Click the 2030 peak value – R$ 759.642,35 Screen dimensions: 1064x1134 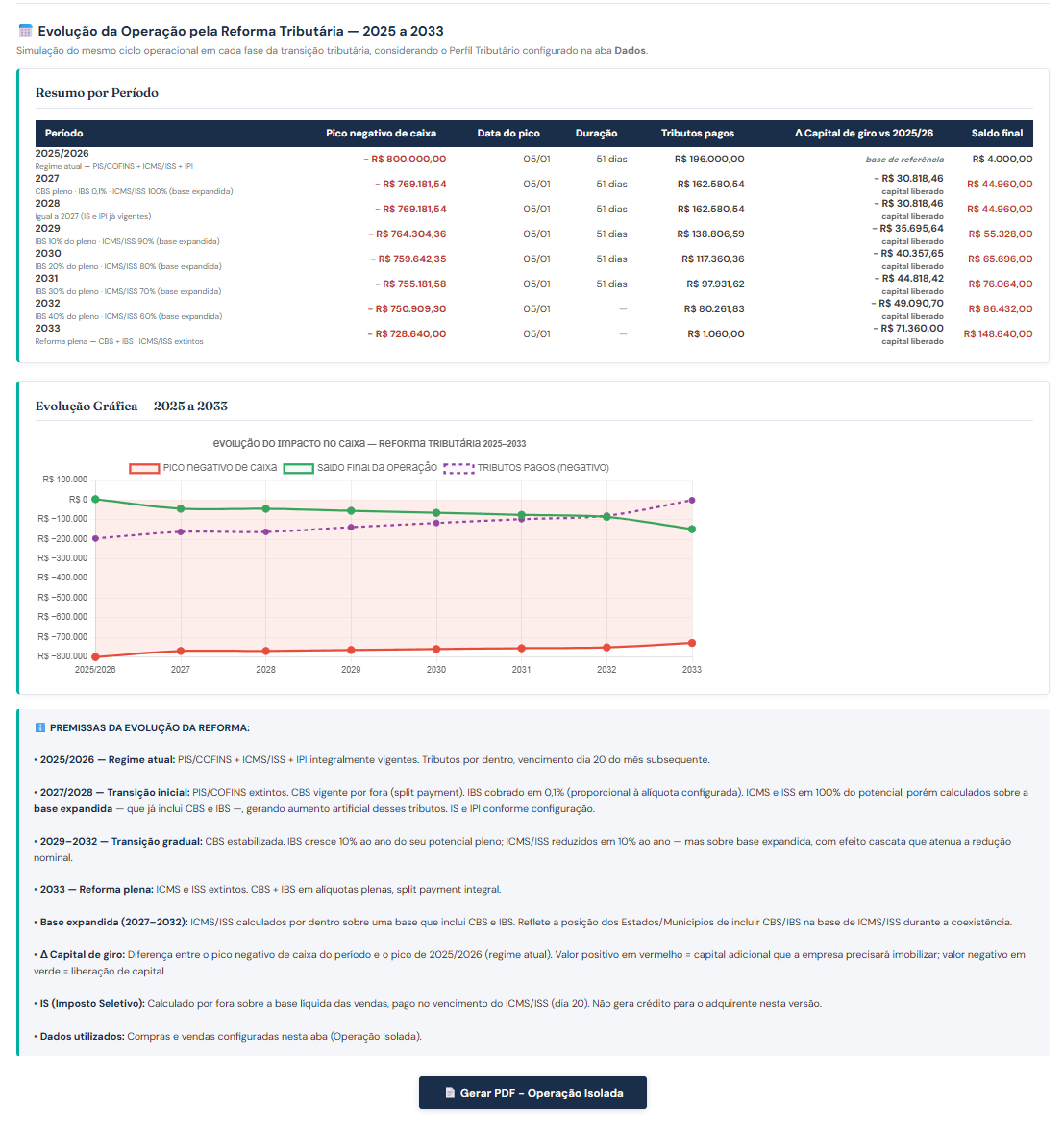[x=408, y=259]
